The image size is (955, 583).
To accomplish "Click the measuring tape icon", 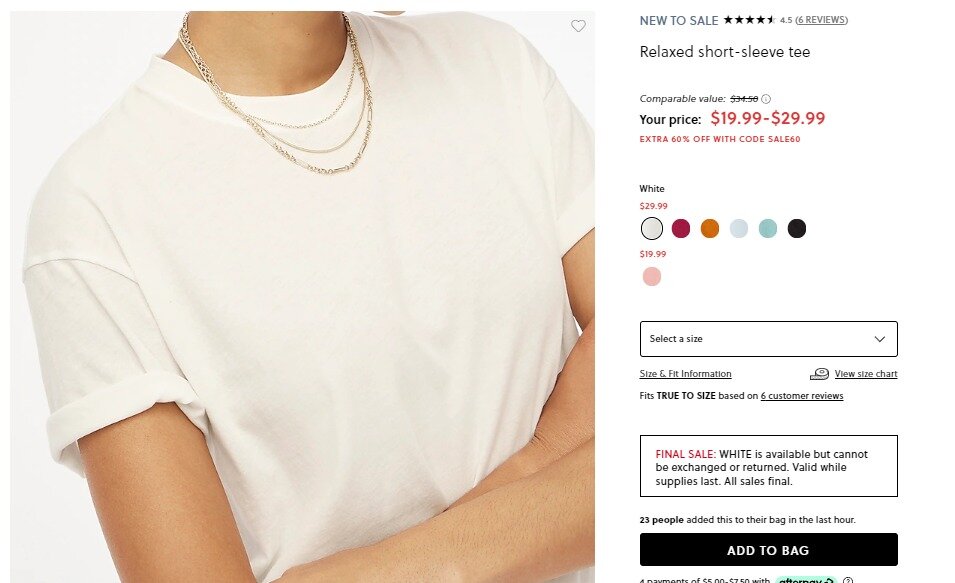I will coord(819,374).
